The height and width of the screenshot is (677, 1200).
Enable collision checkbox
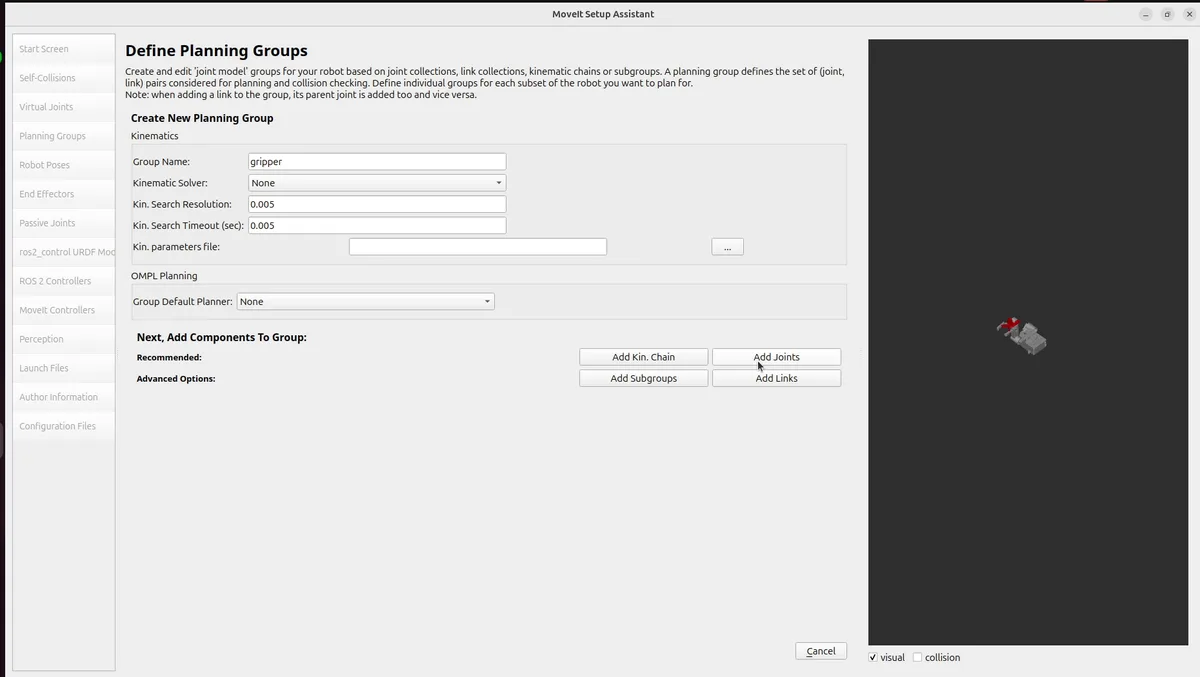click(917, 657)
